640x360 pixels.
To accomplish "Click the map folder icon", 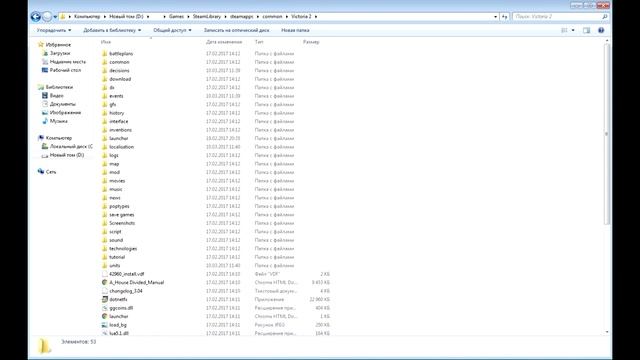I will point(104,164).
